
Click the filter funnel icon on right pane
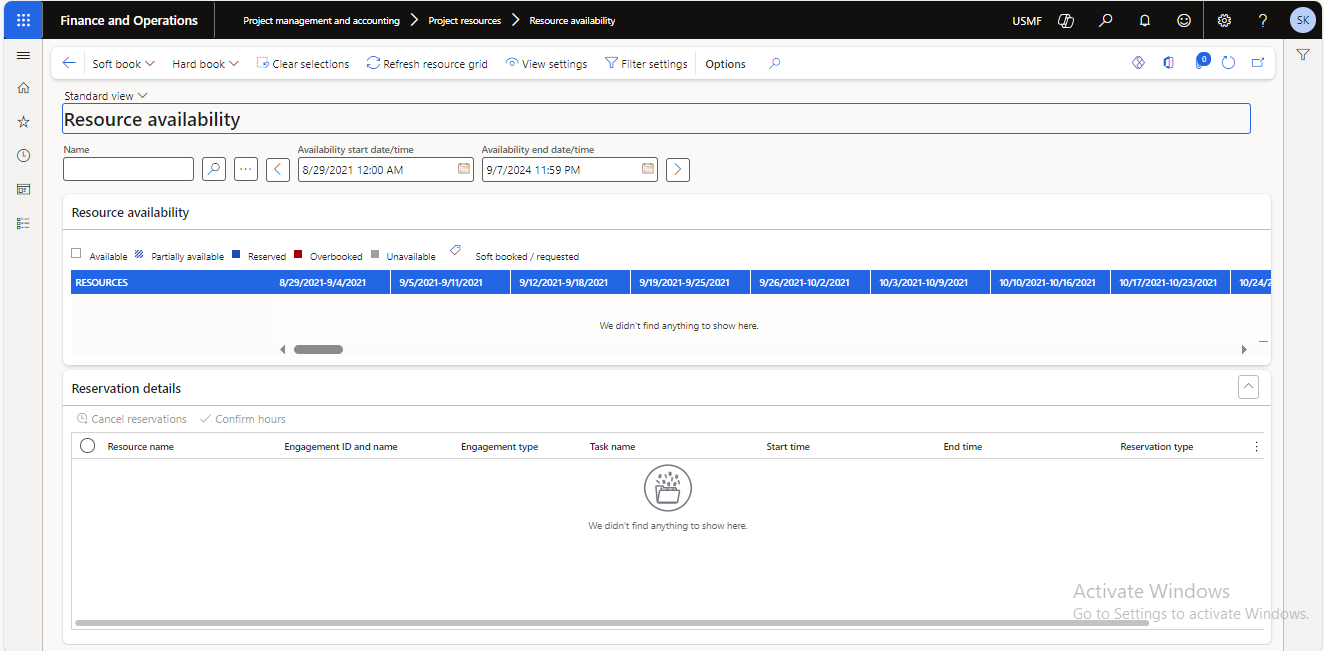1303,55
